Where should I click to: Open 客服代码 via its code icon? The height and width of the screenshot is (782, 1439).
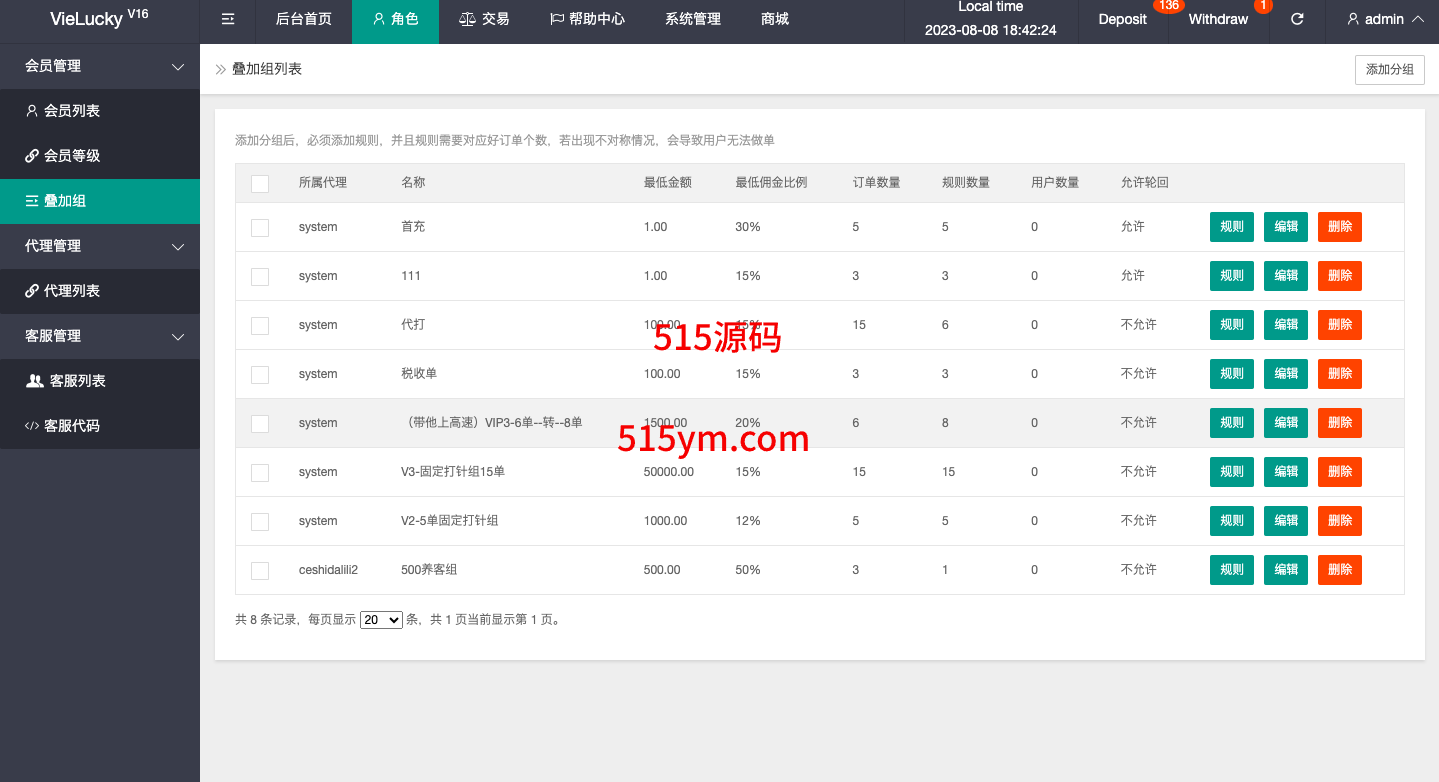[32, 426]
